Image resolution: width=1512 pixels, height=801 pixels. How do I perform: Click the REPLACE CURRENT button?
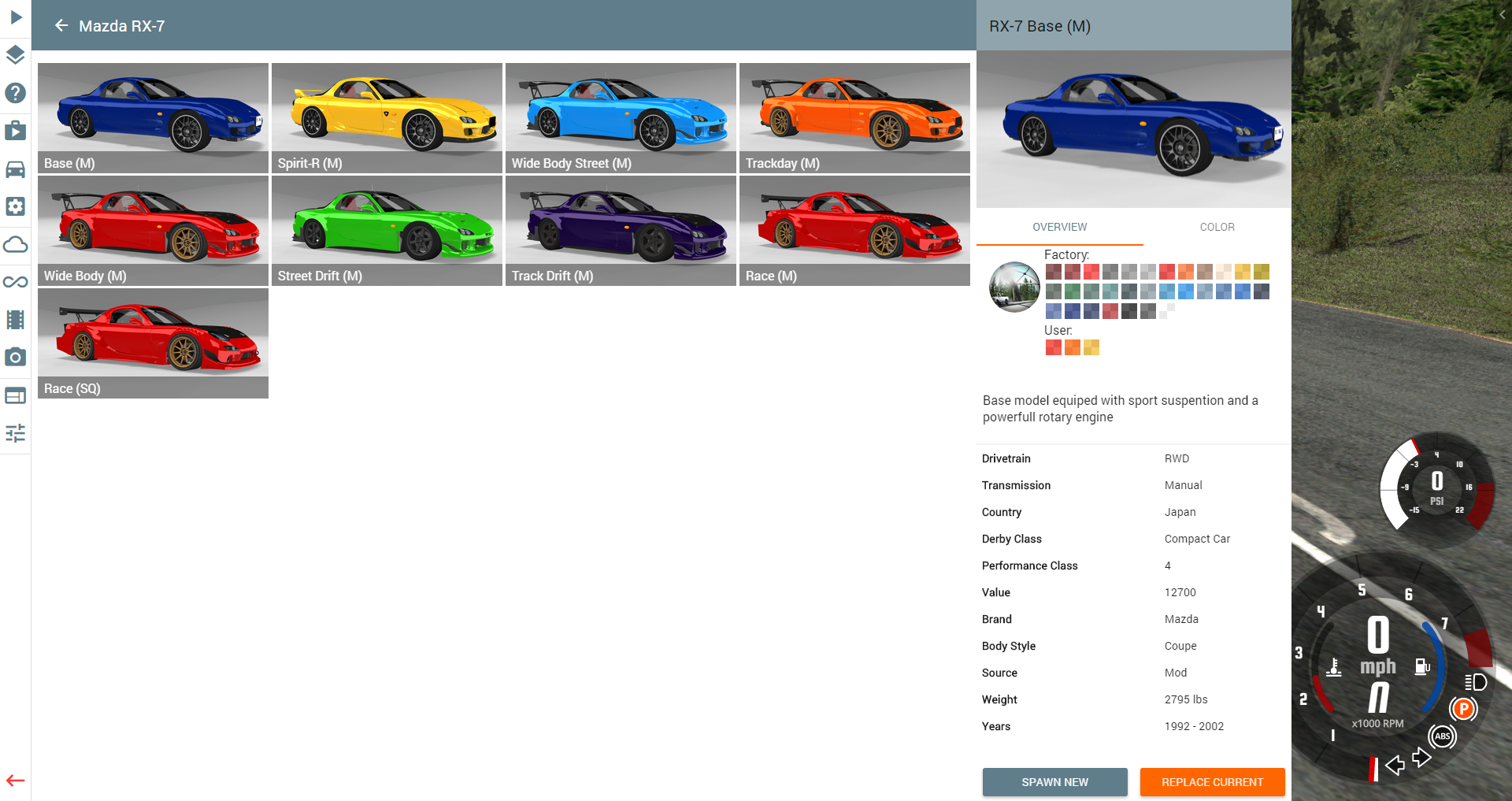coord(1212,782)
